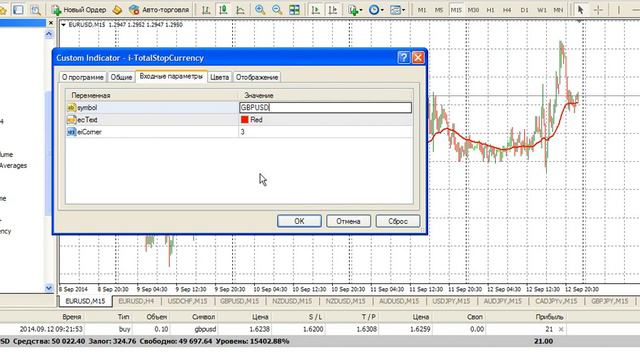640x360 pixels.
Task: Select the D1 timeframe
Action: coord(524,9)
